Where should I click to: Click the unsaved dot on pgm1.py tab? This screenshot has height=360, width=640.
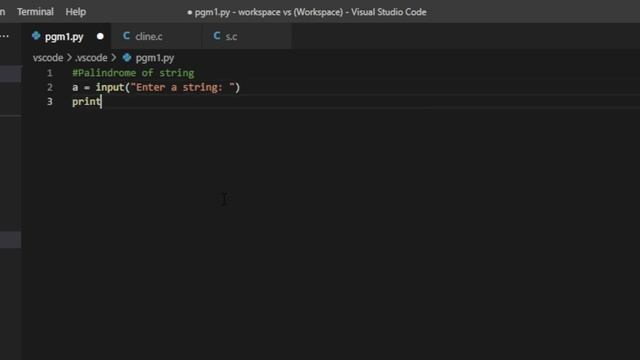click(x=100, y=36)
